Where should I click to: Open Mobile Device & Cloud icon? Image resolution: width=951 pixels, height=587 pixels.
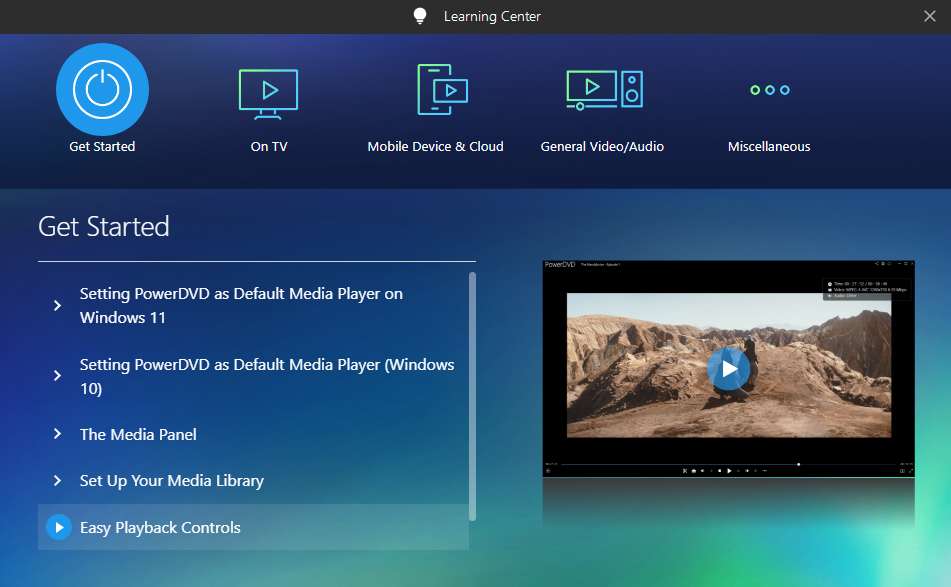[x=443, y=89]
